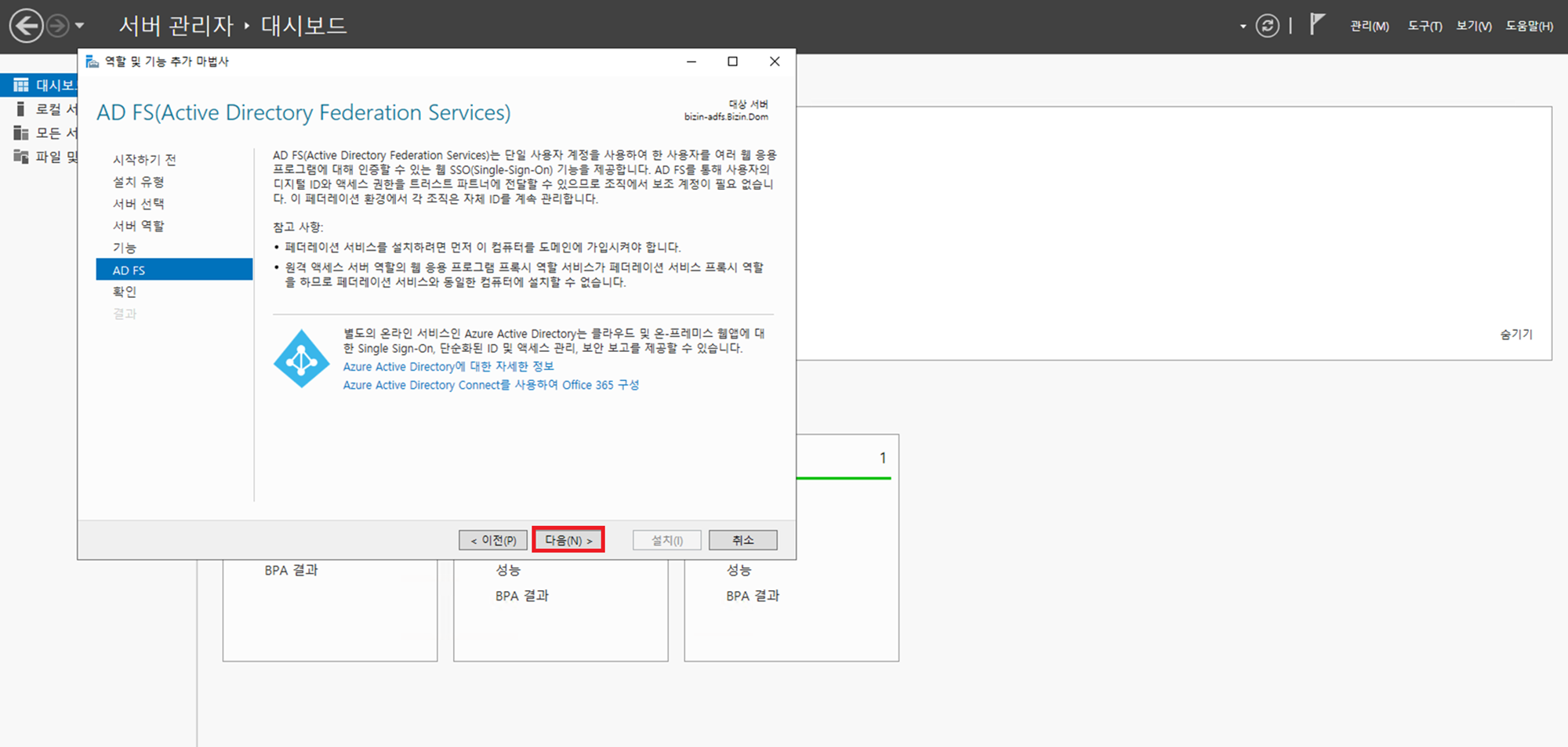The width and height of the screenshot is (1568, 747).
Task: Click 성능 in the third dashboard tile
Action: pos(739,570)
